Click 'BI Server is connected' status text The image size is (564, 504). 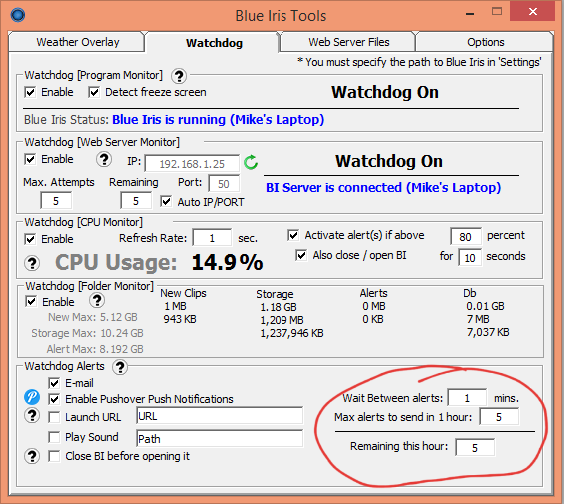coord(383,187)
